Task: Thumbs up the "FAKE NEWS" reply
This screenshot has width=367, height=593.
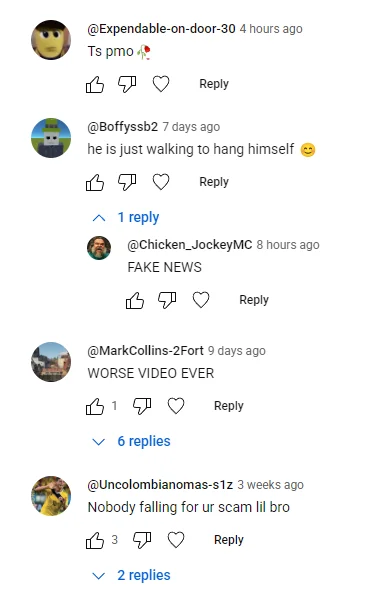Action: (x=135, y=300)
